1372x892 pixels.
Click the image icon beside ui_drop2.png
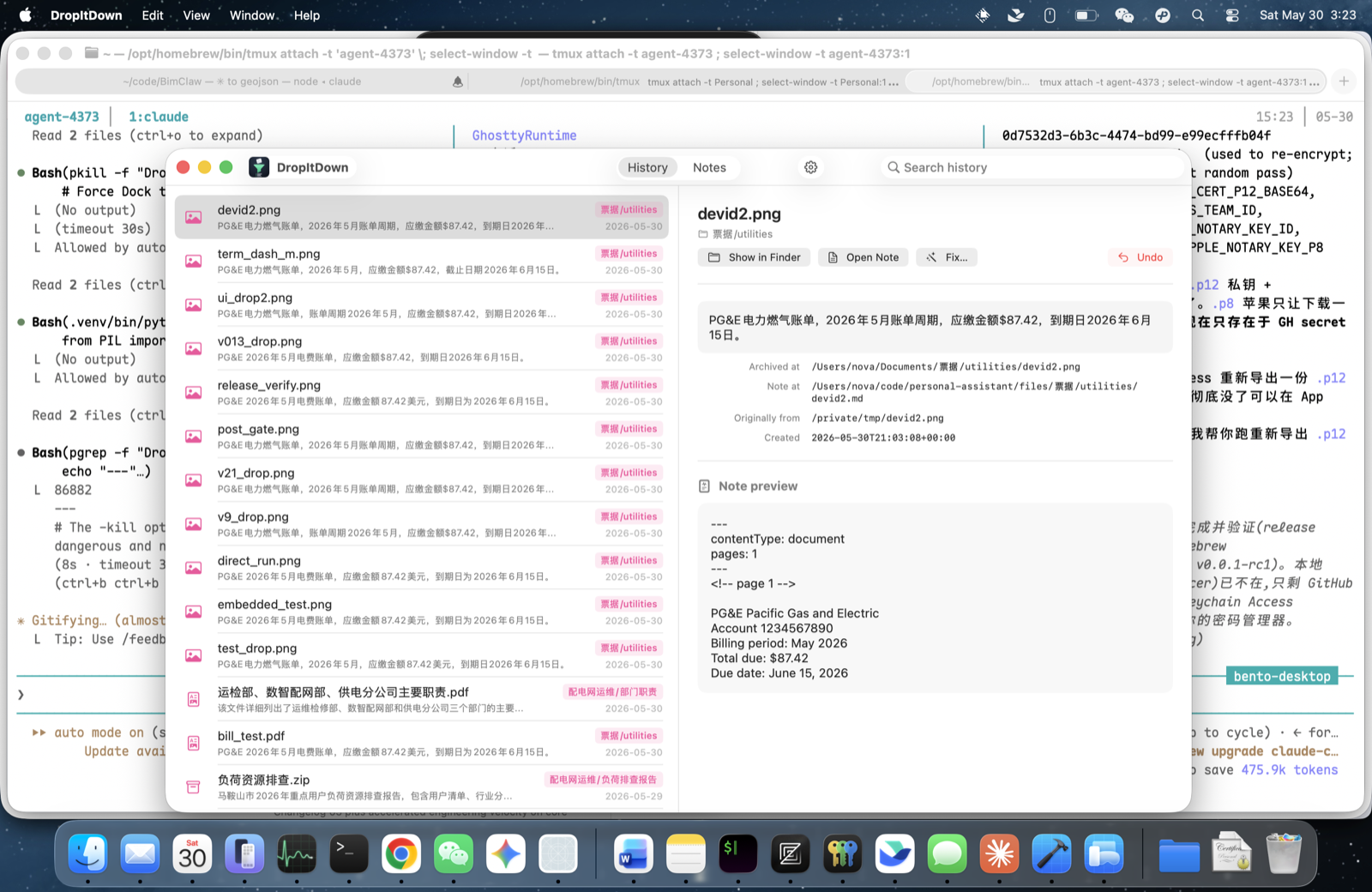[194, 305]
